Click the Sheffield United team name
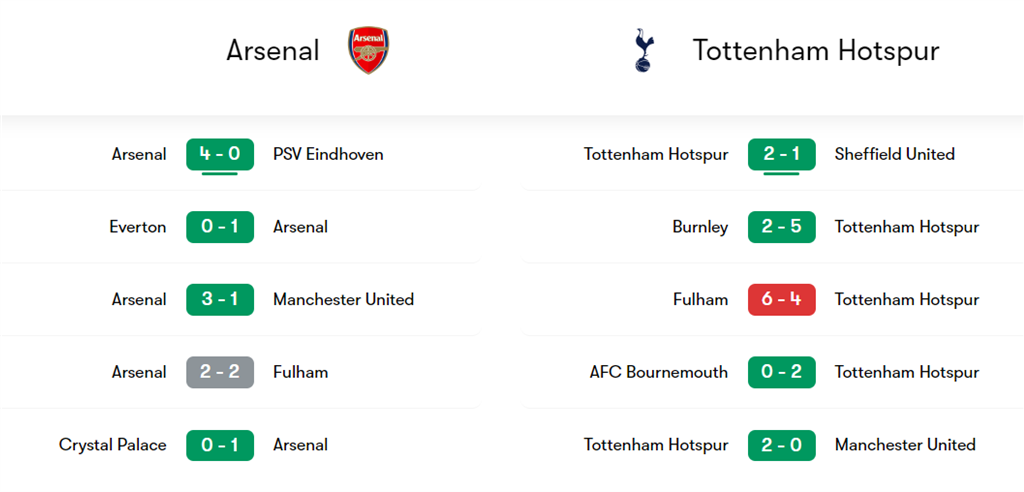 (x=895, y=154)
